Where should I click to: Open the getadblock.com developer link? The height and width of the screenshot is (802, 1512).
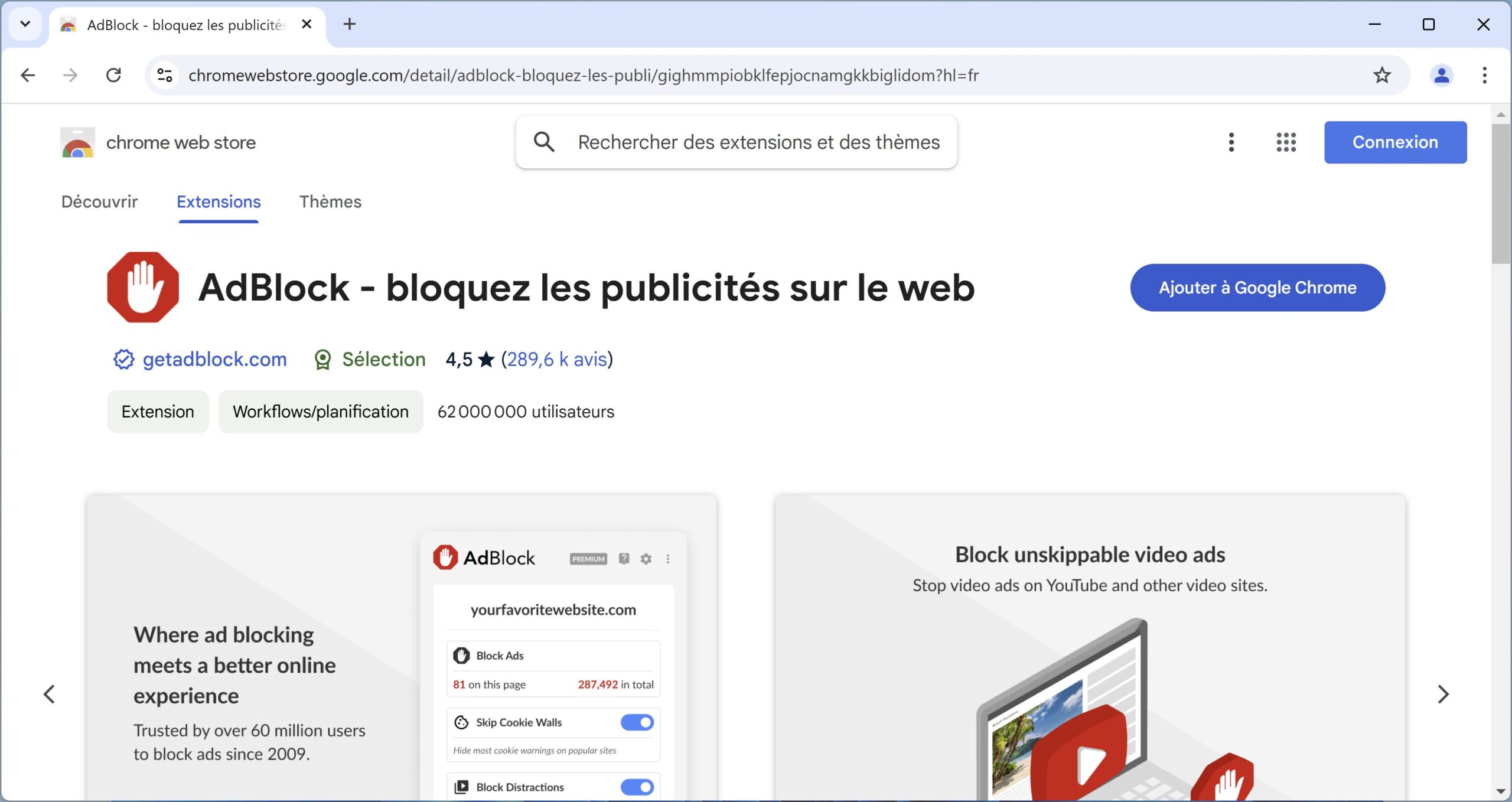(x=214, y=359)
